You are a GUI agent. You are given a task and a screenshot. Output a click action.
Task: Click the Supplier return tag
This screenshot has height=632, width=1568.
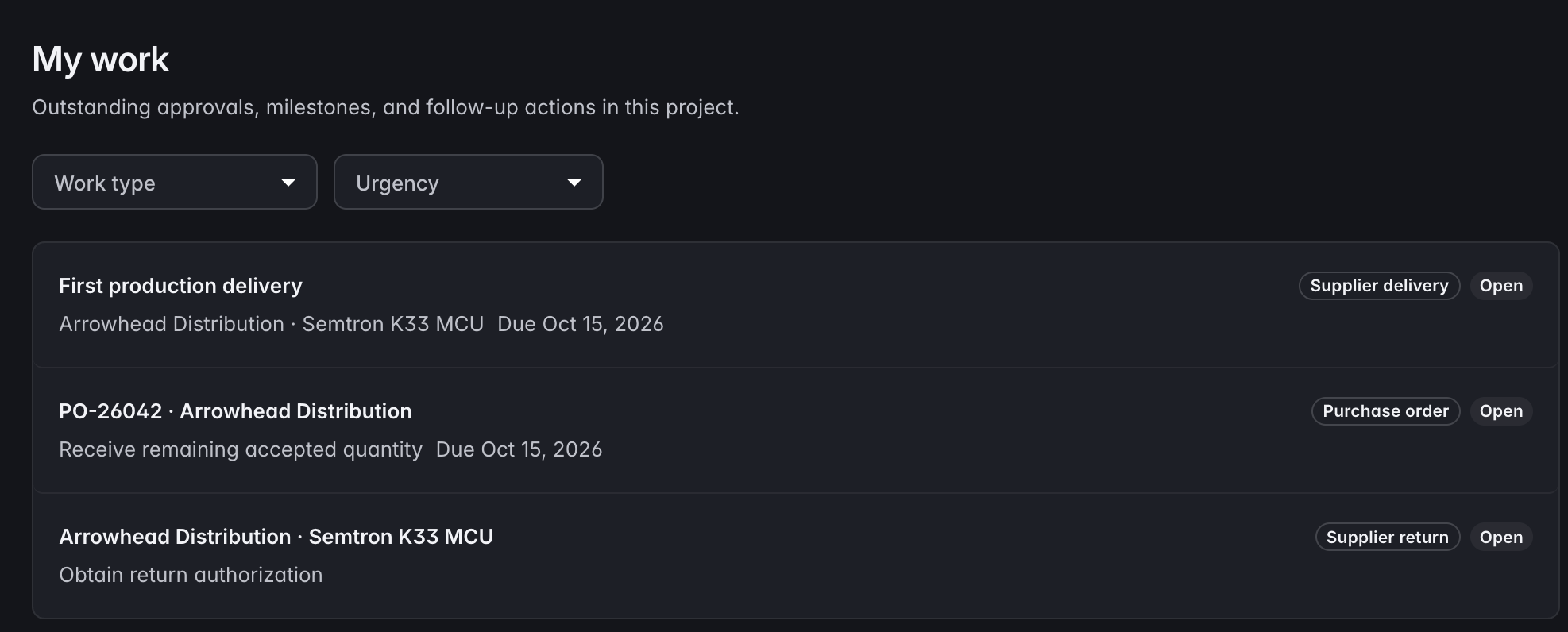pyautogui.click(x=1387, y=537)
